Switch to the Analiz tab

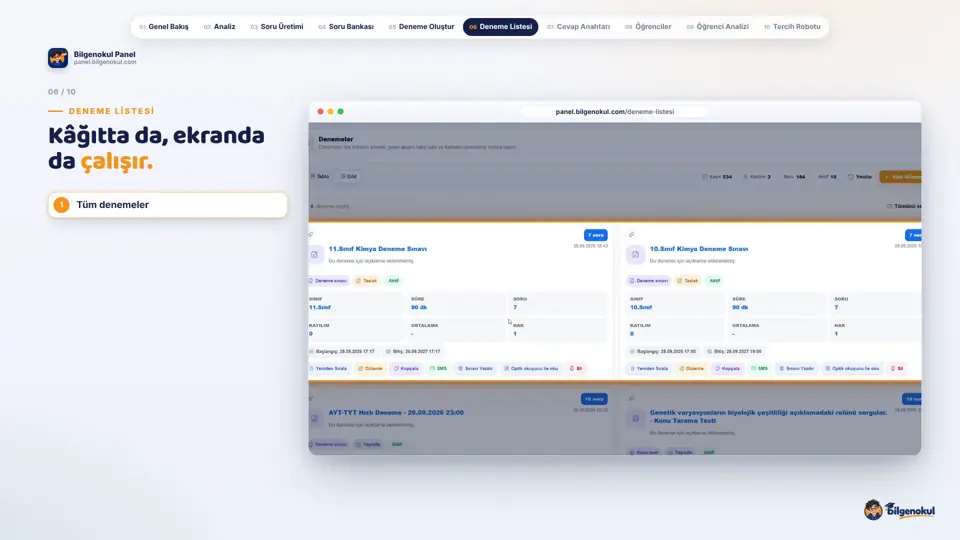[x=220, y=27]
